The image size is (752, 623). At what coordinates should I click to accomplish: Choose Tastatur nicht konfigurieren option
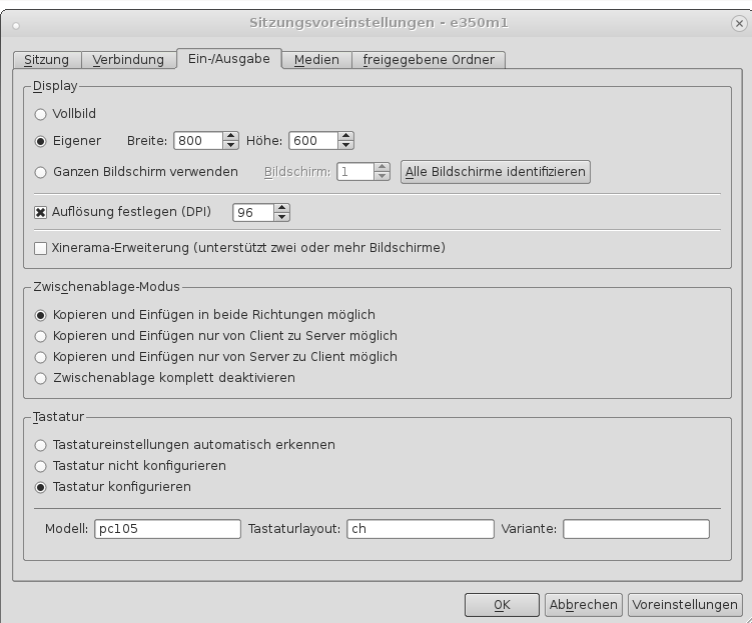[41, 466]
